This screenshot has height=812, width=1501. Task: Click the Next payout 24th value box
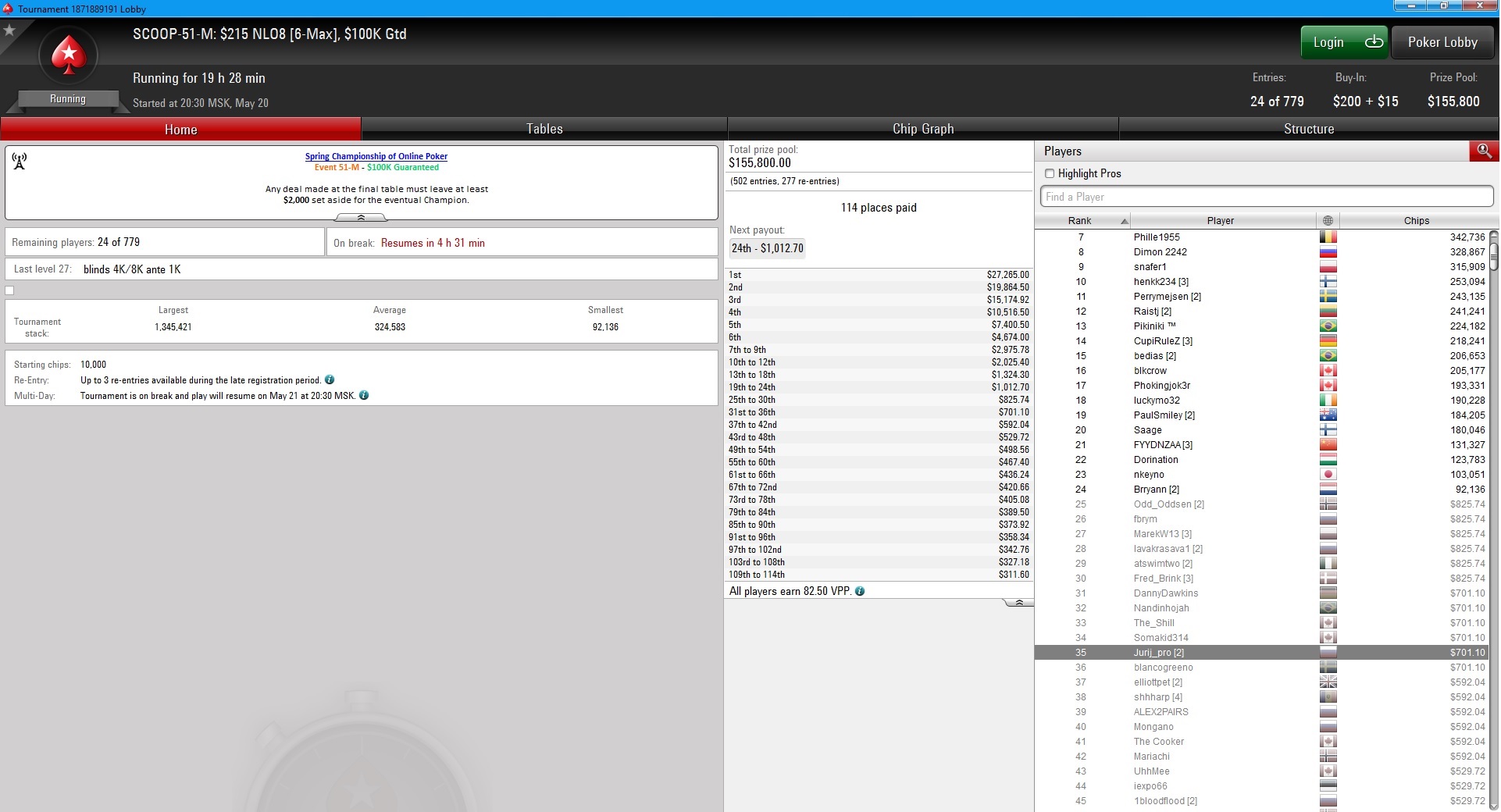[x=767, y=248]
